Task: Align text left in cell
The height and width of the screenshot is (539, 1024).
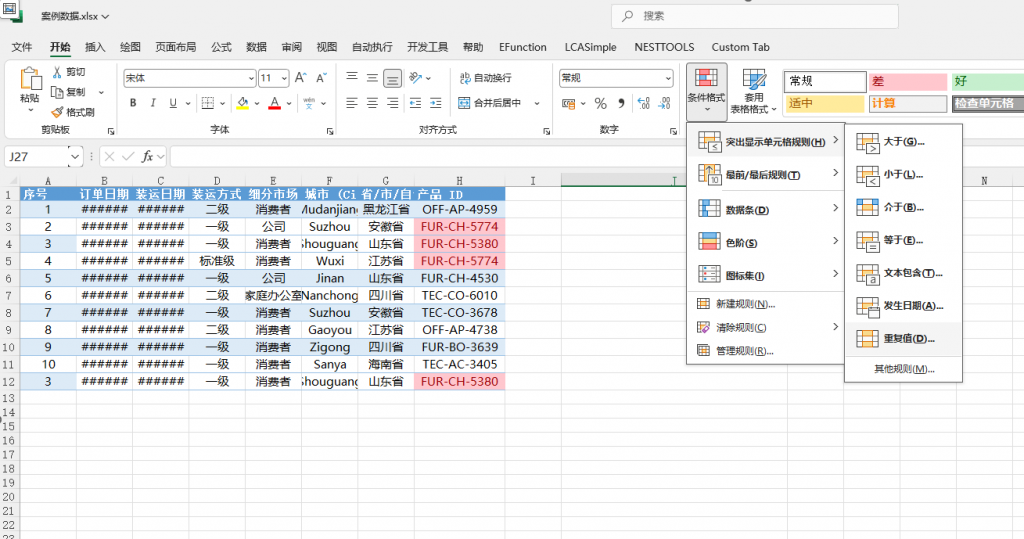Action: click(x=352, y=103)
